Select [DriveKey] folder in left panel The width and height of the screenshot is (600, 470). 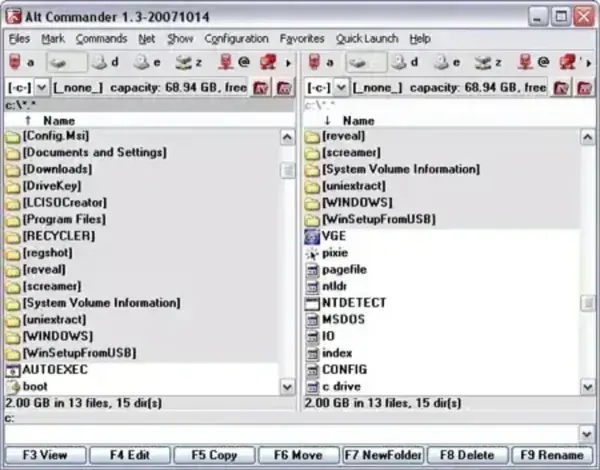point(142,186)
